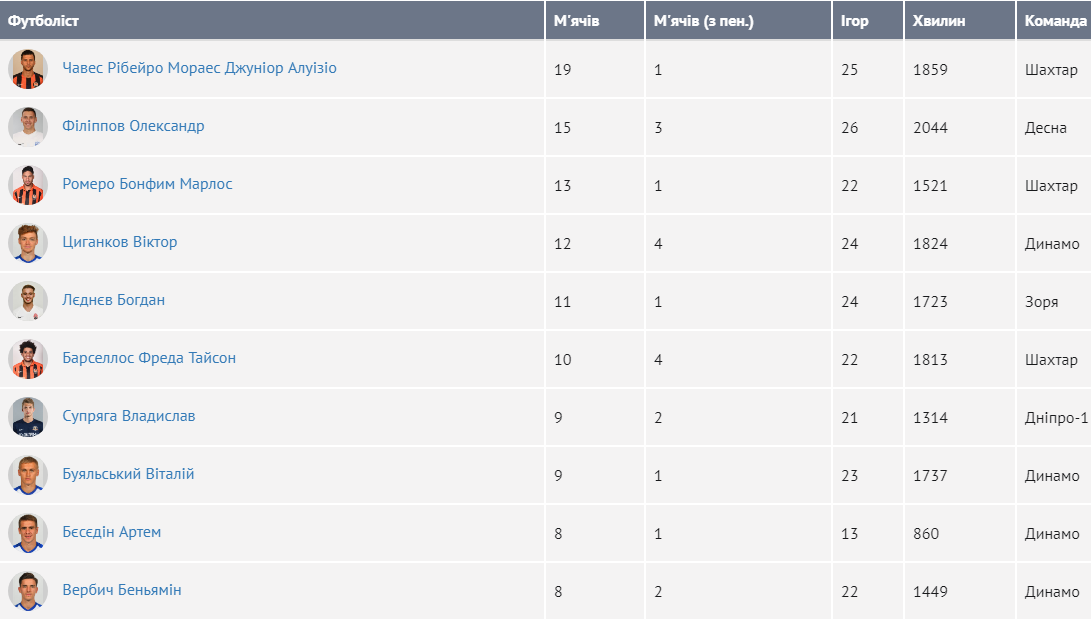Sort table by Команда column header
This screenshot has height=620, width=1091.
coord(1054,21)
